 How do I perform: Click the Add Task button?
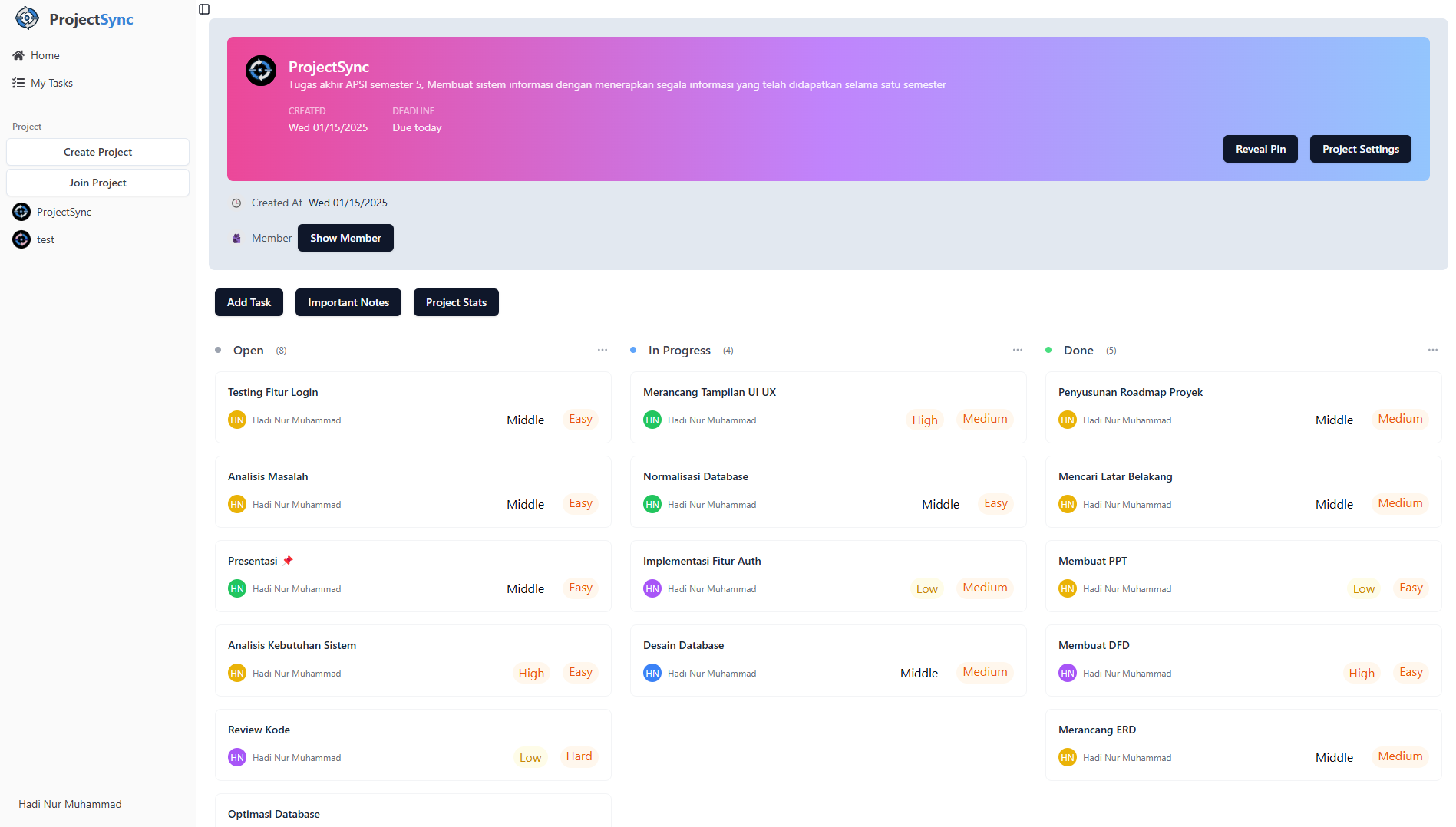(249, 302)
